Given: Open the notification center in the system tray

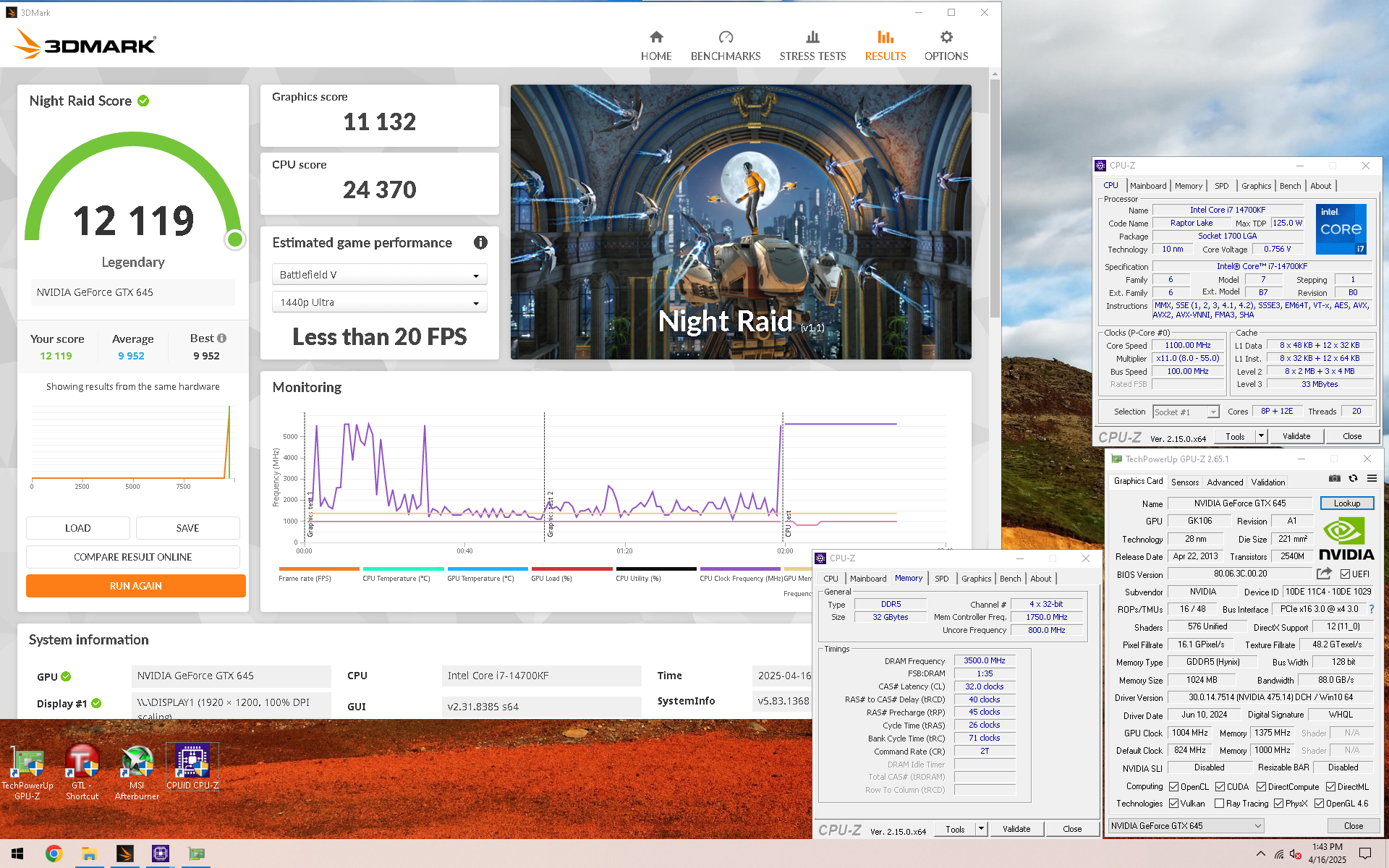Looking at the screenshot, I should (x=1365, y=854).
